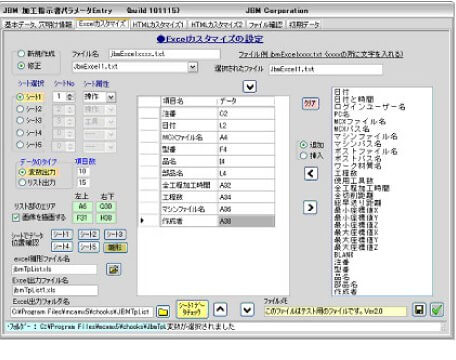Click the green A6 top-left cell
This screenshot has width=456, height=360.
tap(83, 206)
